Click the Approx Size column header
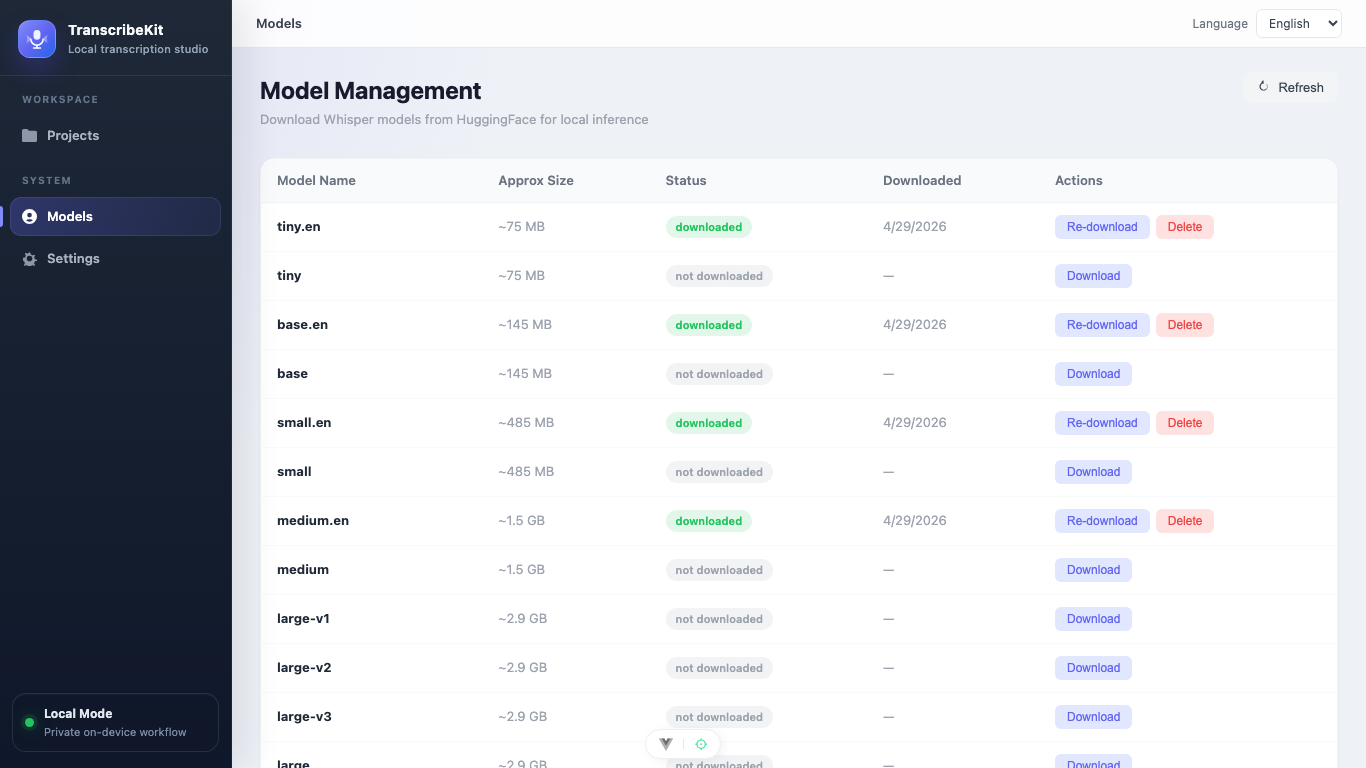This screenshot has width=1366, height=768. click(536, 181)
